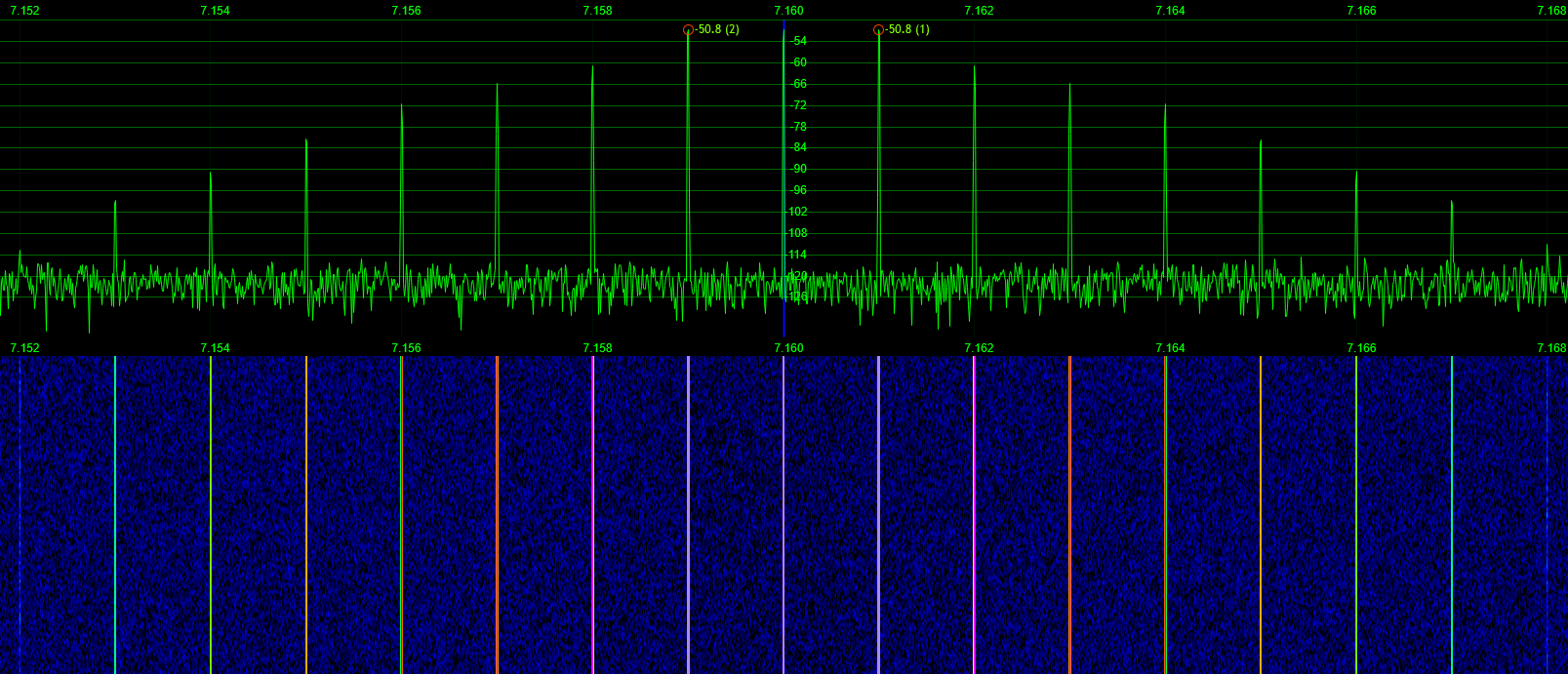Screen dimensions: 1568x674
Task: Click the 7.162 label on the spectrum's upper scale
Action: click(979, 11)
